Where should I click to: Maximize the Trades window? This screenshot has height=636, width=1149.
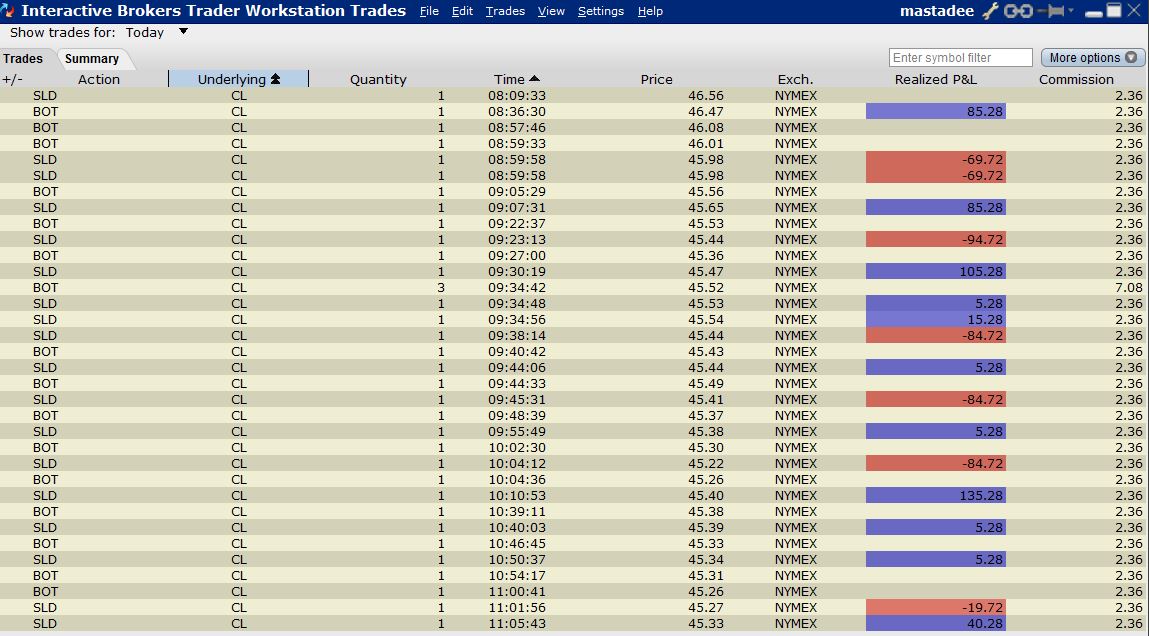(x=1115, y=10)
